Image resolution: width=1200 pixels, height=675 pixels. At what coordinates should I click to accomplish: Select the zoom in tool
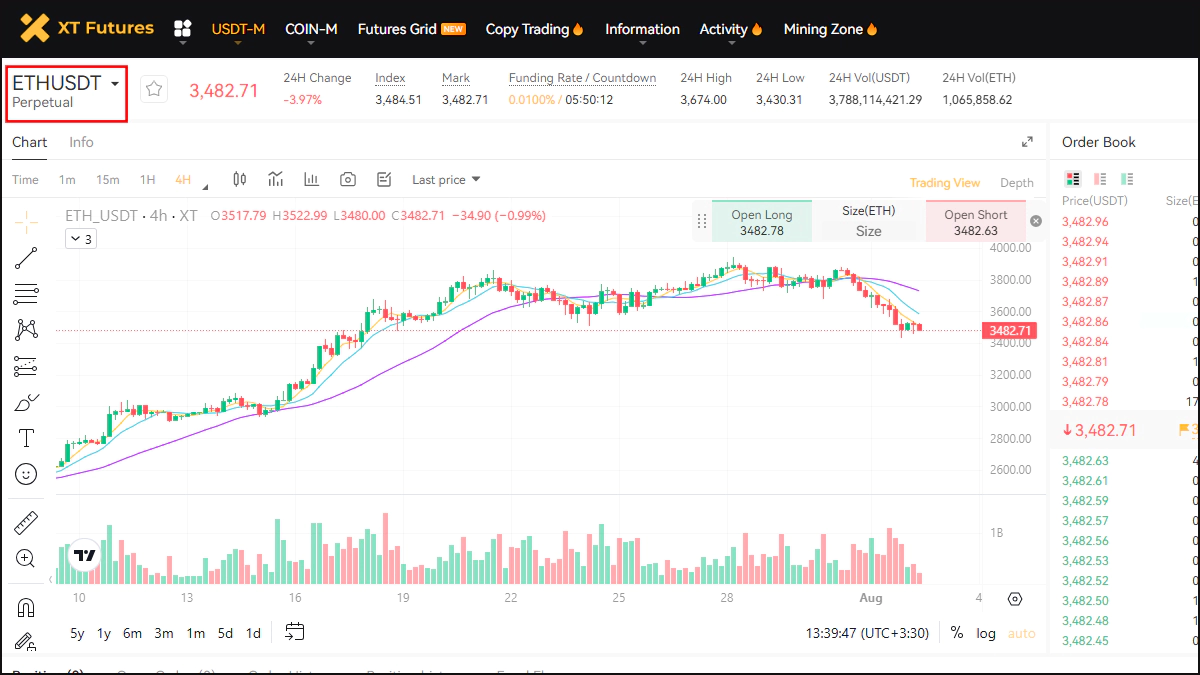(x=26, y=558)
